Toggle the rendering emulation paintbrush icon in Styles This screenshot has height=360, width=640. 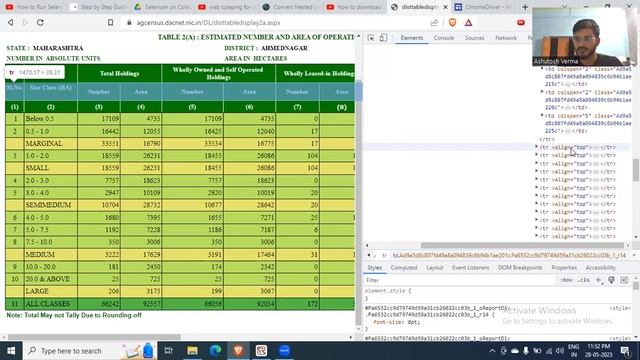611,280
